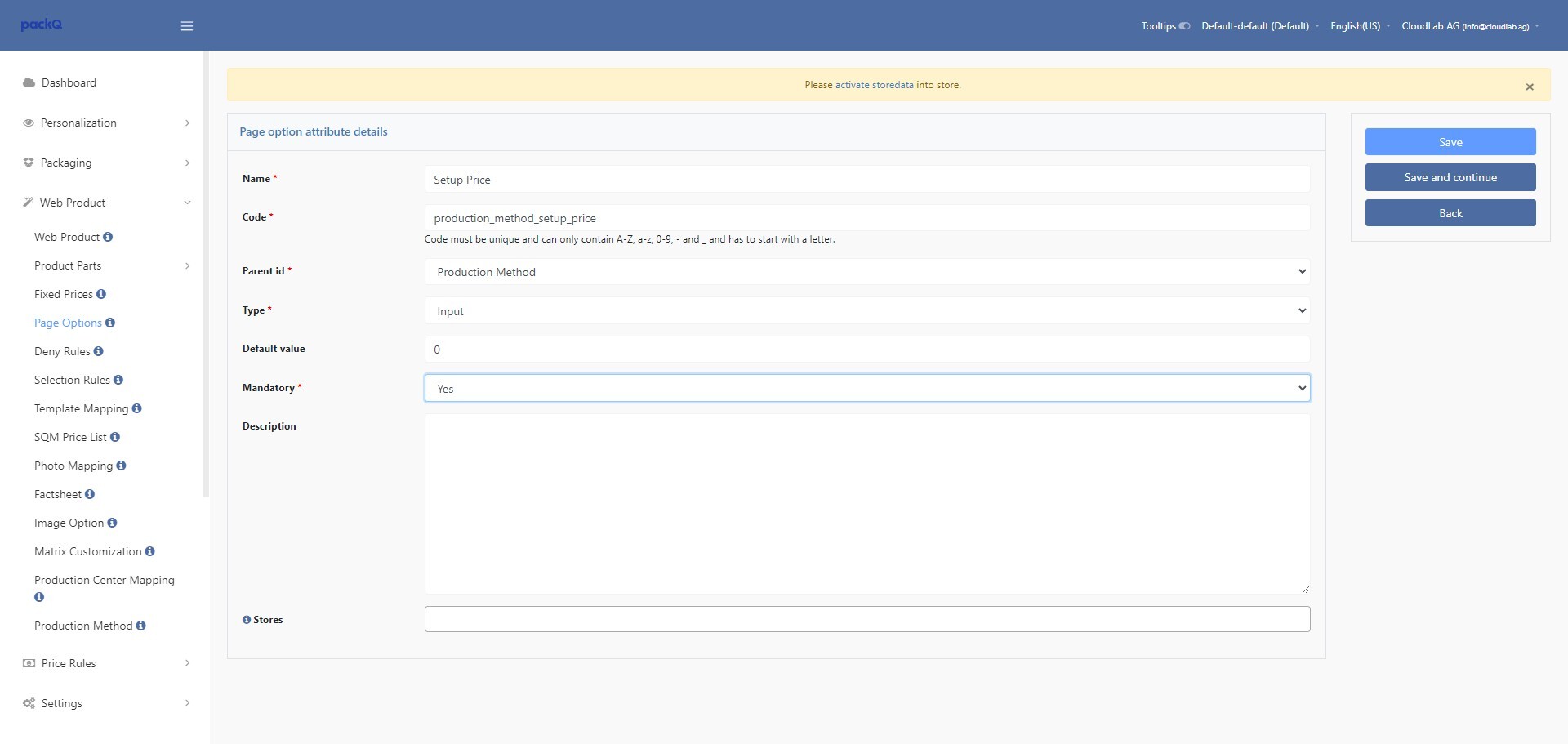1568x744 pixels.
Task: Click info icon next to Deny Rules
Action: coord(99,351)
